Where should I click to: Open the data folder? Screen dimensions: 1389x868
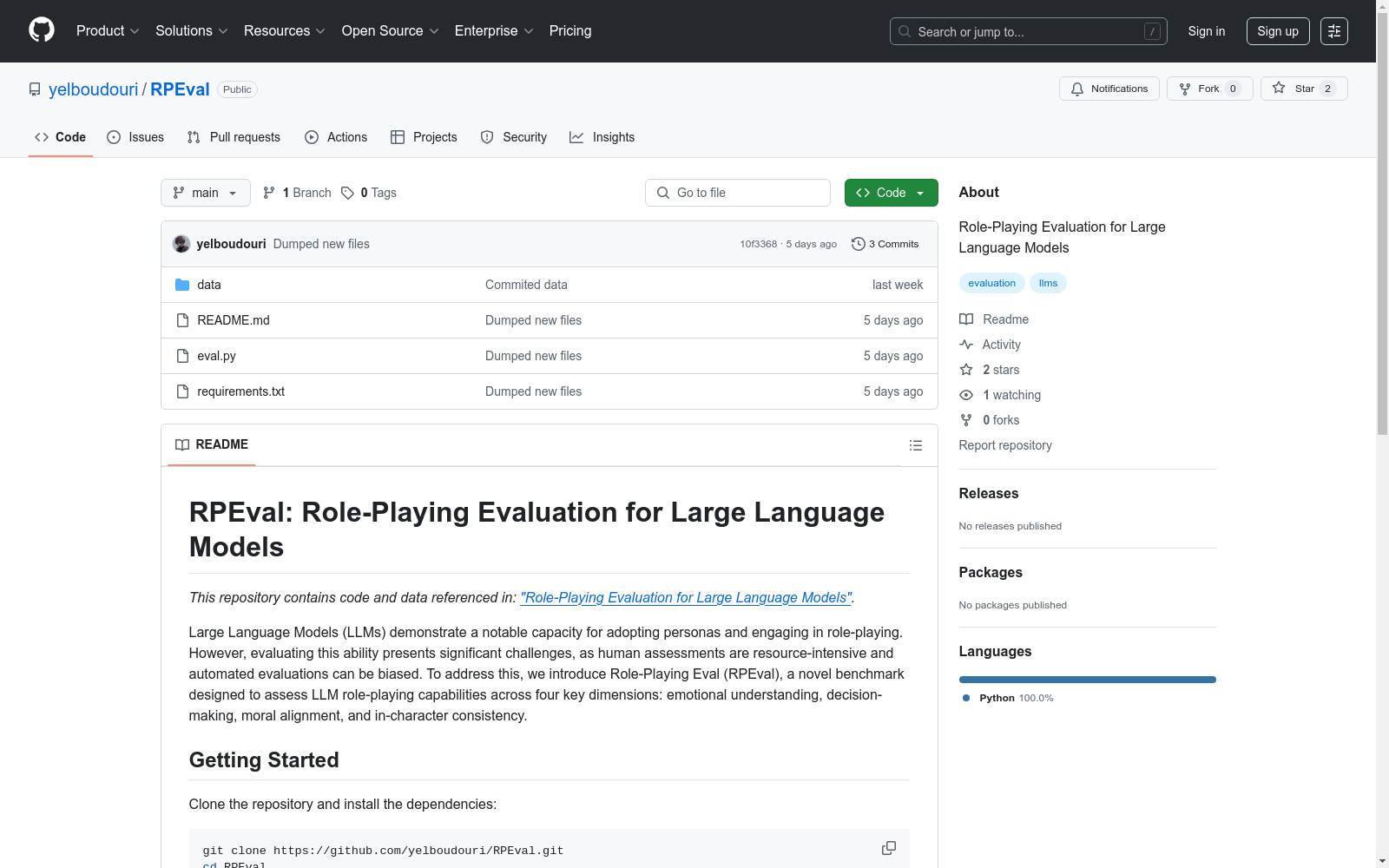tap(209, 285)
